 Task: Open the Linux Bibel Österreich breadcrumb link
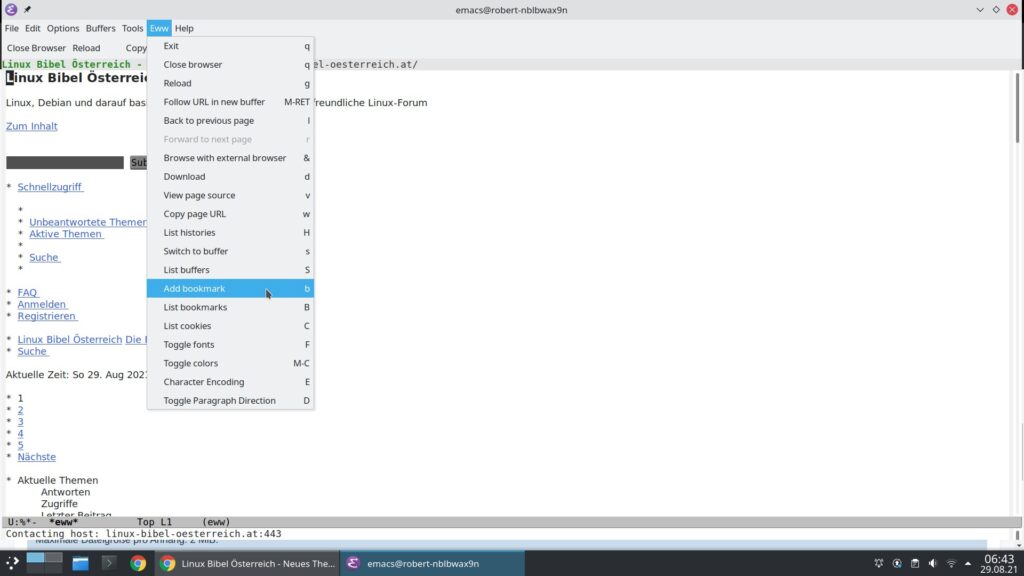(x=70, y=340)
